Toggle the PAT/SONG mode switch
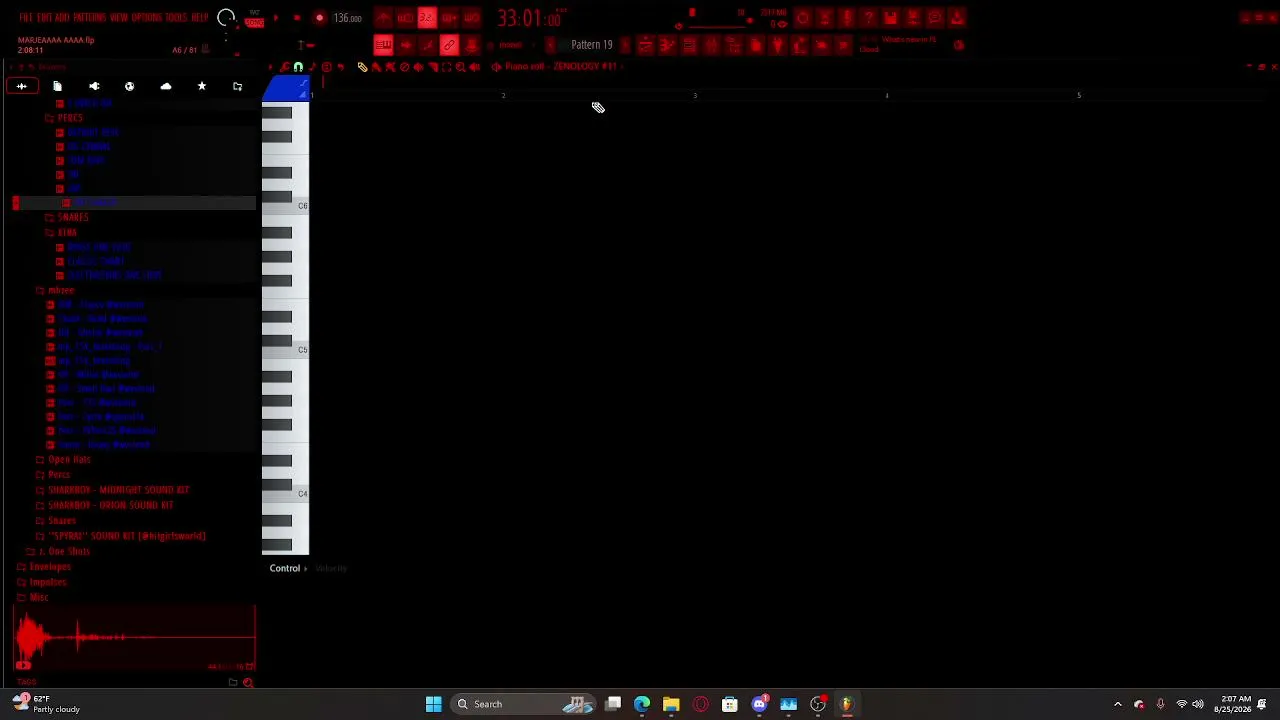The image size is (1280, 720). [254, 20]
